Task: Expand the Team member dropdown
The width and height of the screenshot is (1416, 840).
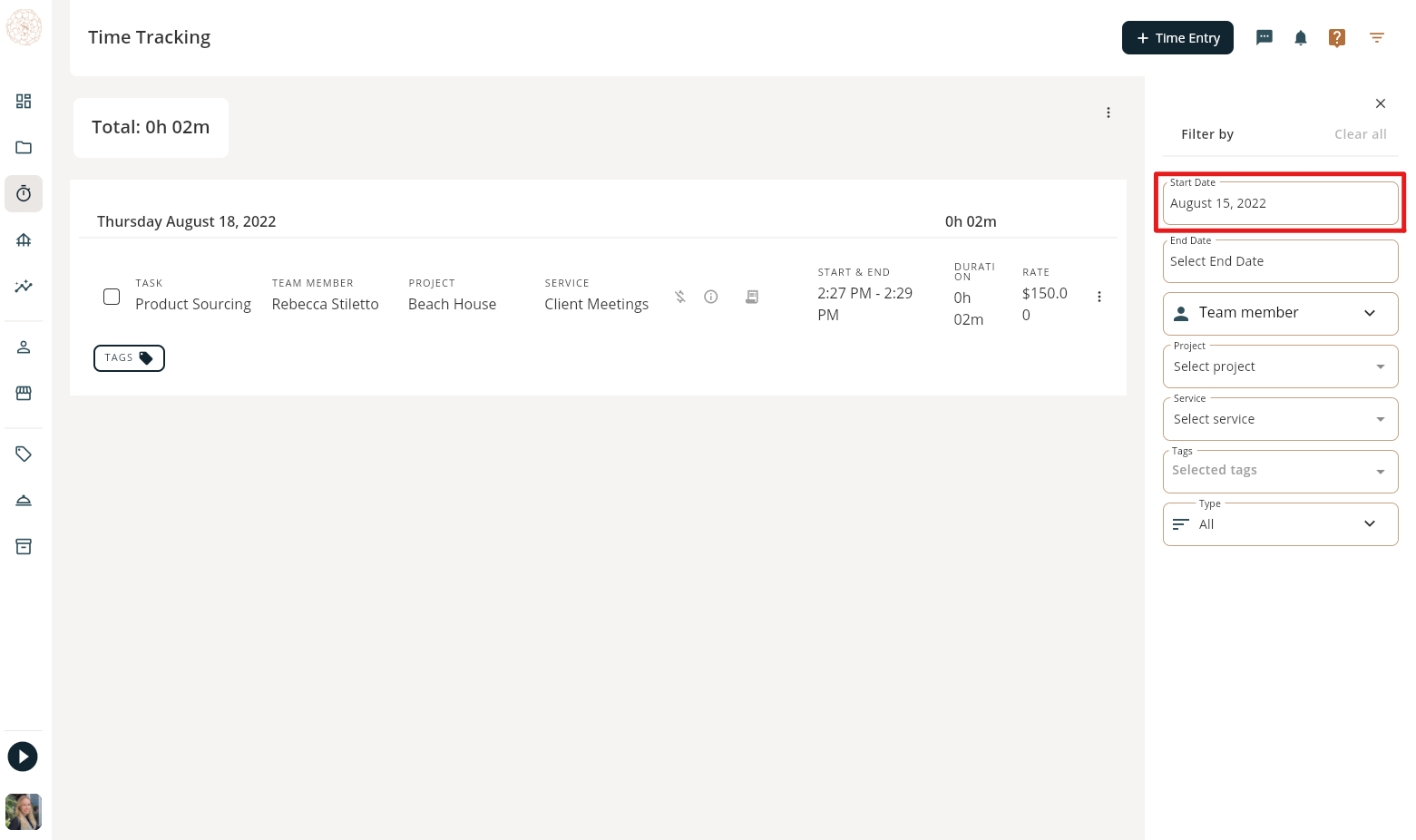Action: [x=1280, y=313]
